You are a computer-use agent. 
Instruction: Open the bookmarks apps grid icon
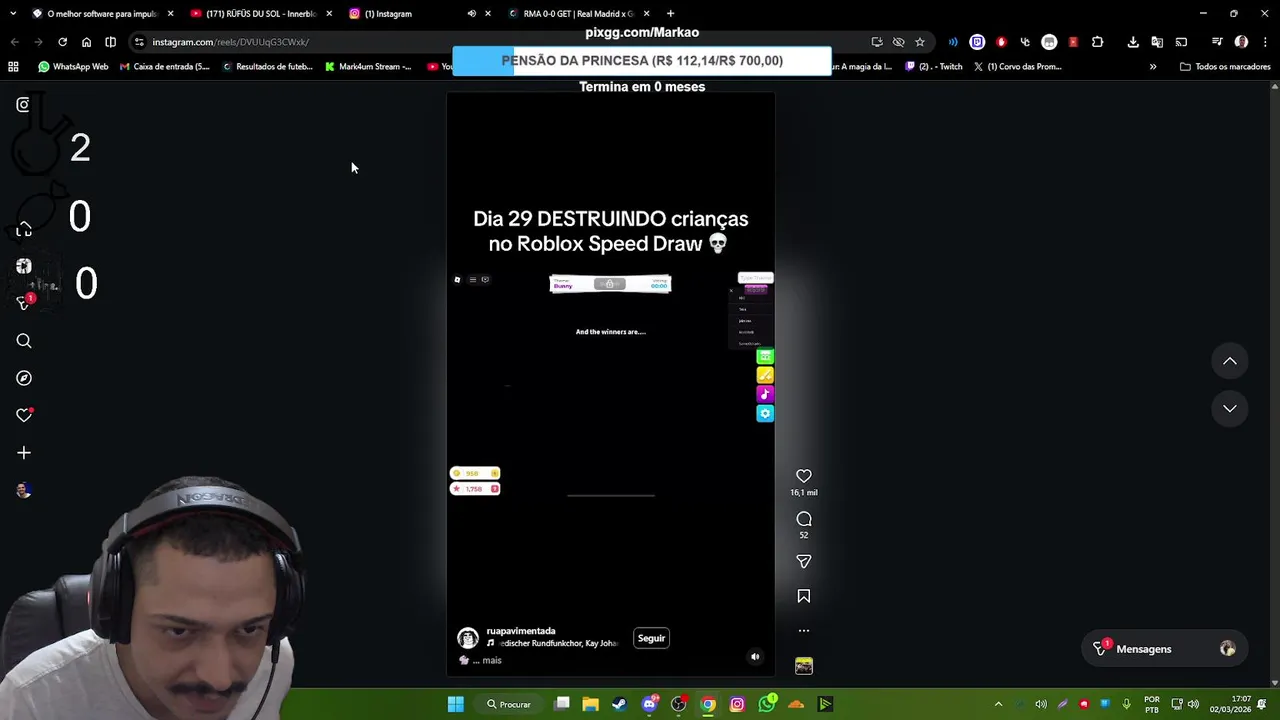(13, 67)
